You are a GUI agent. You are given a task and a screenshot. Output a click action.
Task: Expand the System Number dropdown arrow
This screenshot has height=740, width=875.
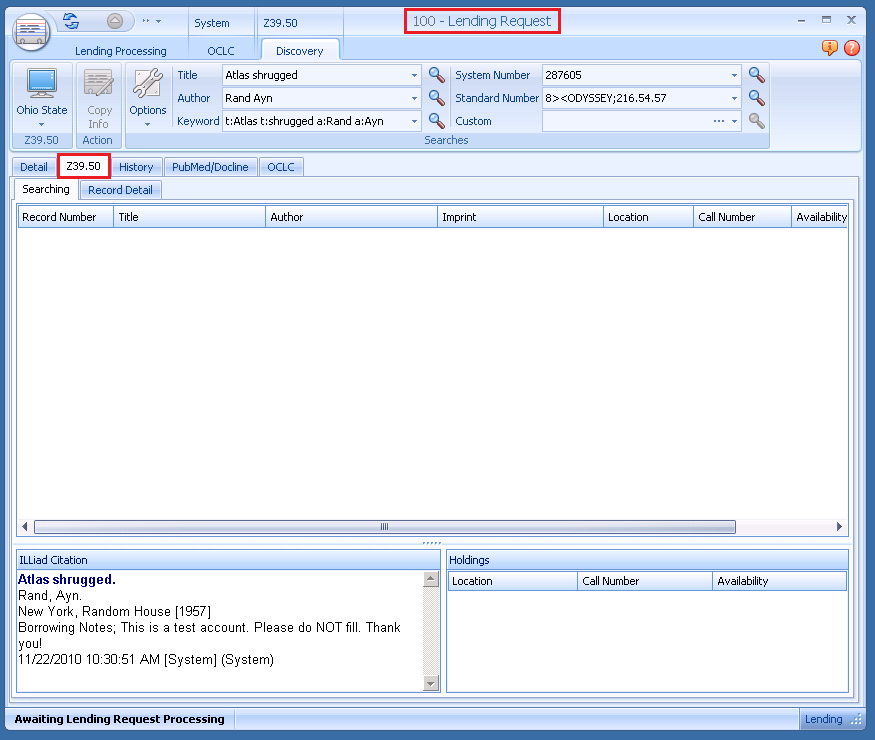[735, 75]
